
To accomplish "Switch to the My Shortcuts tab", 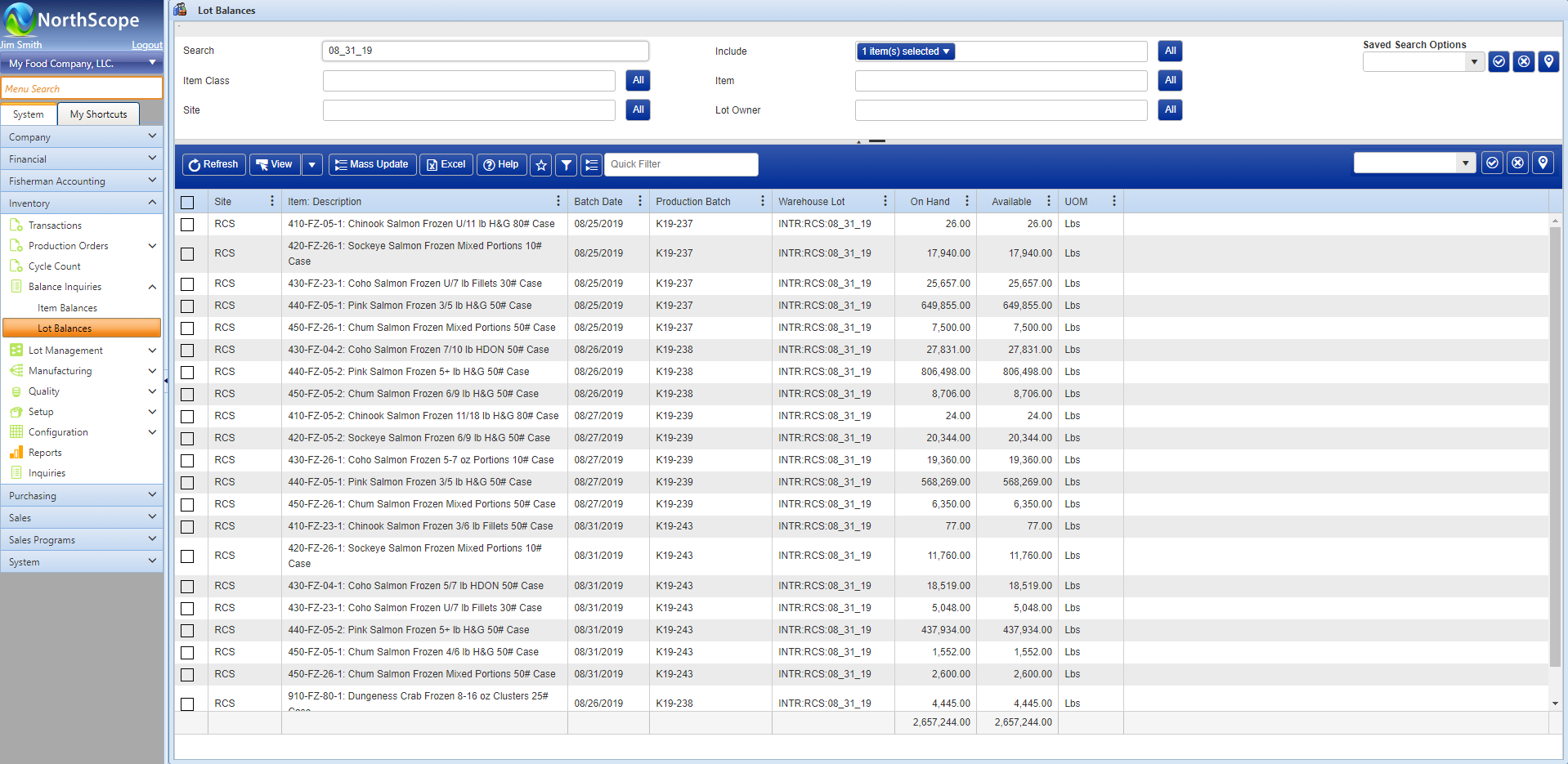I will pyautogui.click(x=98, y=114).
